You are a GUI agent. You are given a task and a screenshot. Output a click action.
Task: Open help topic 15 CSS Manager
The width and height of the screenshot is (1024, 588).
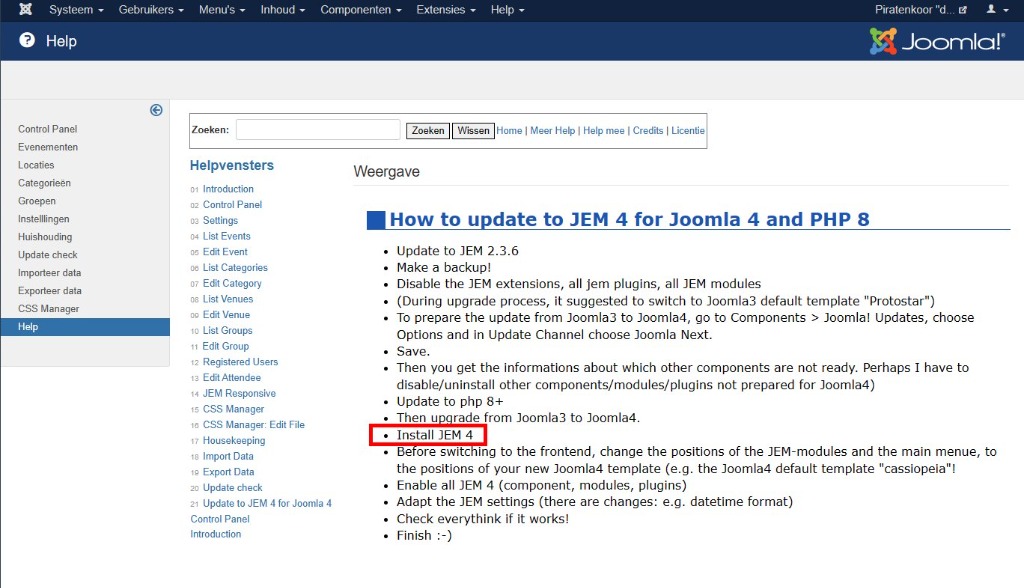tap(233, 409)
